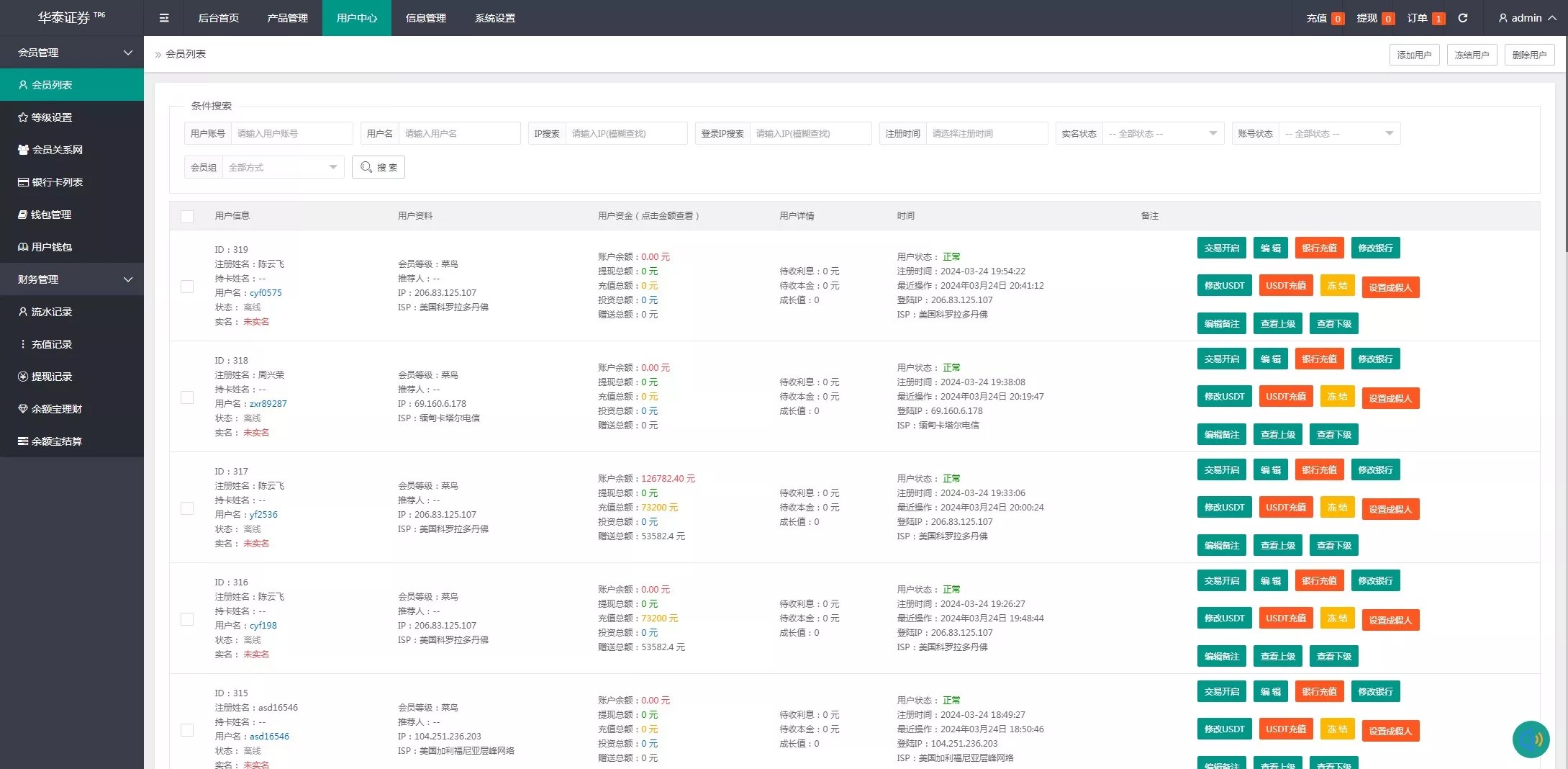Switch to 产品管理 top menu
1568x769 pixels.
[287, 18]
